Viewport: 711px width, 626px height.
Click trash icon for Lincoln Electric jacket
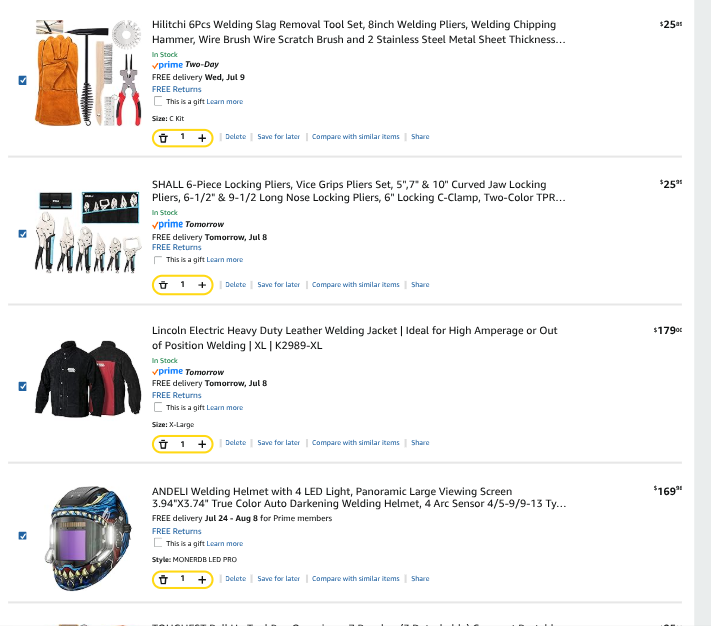[163, 444]
